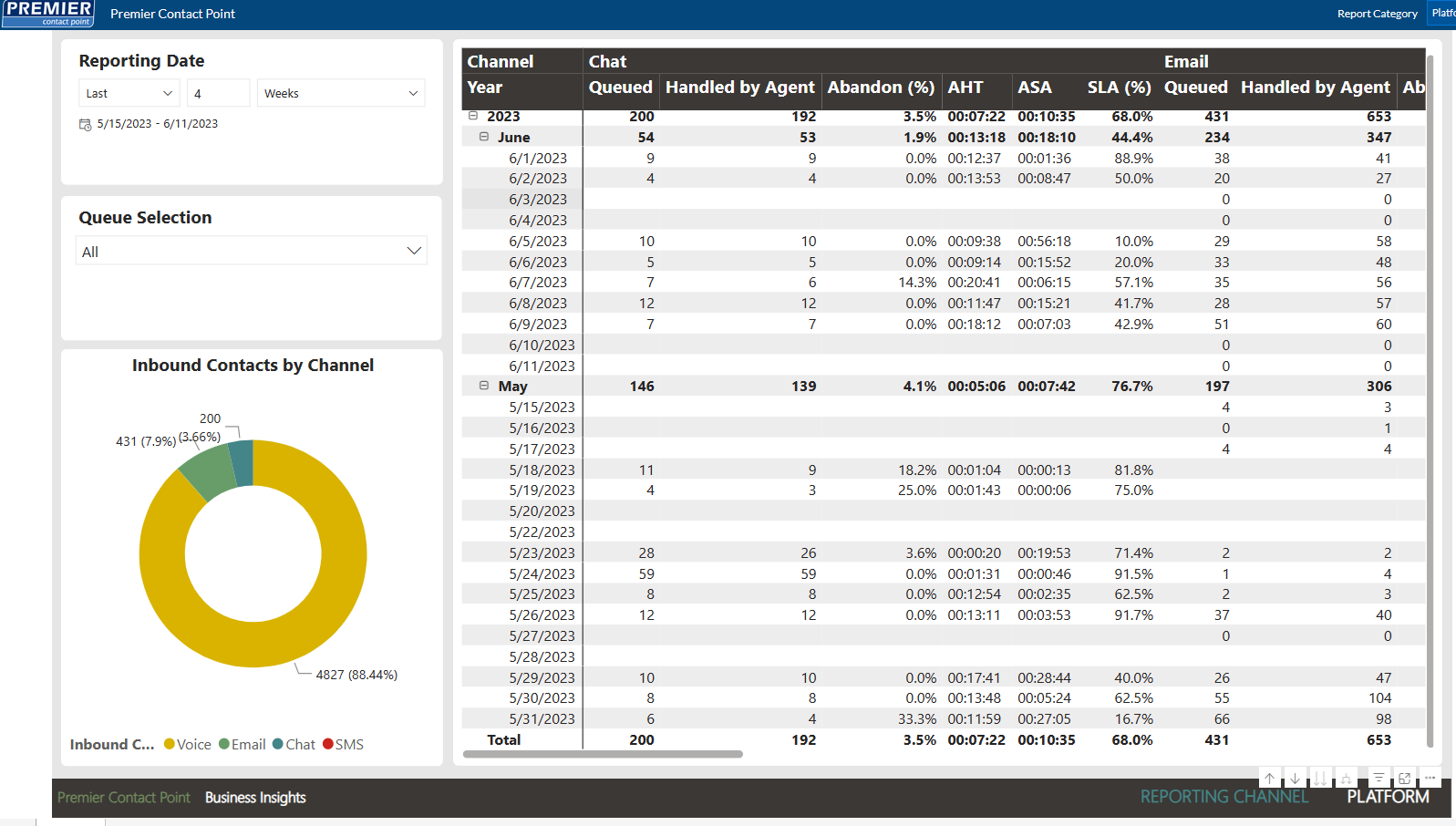Select the 6/7/2023 date row
Screen dimensions: 1456x826
[538, 283]
